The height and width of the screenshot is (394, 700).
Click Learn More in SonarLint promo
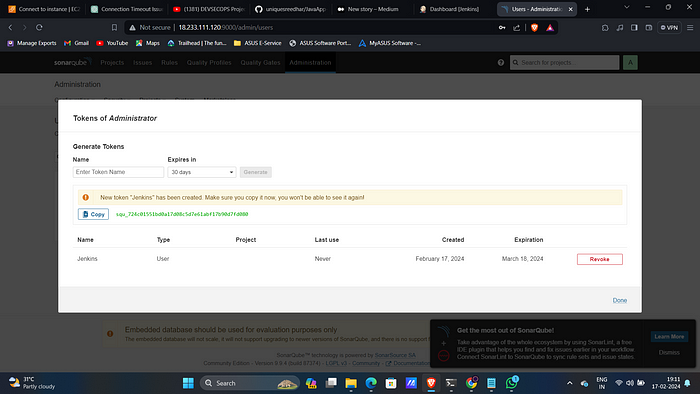(x=669, y=337)
